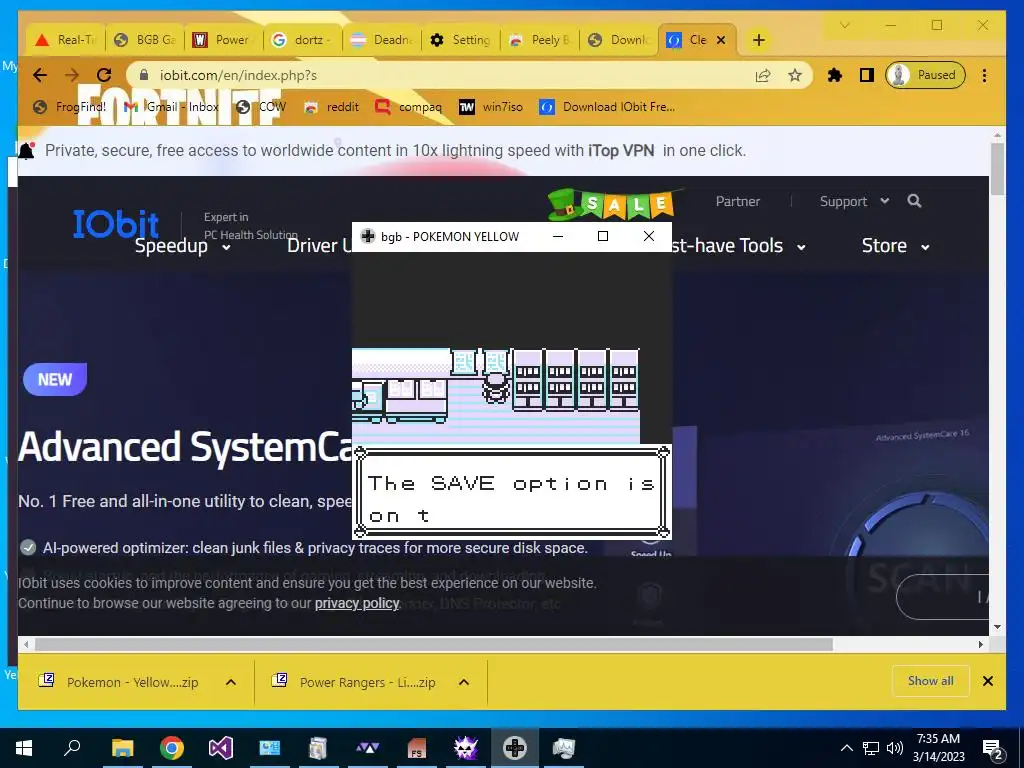The width and height of the screenshot is (1024, 768).
Task: Open the FrogFind! bookmark
Action: coord(70,106)
